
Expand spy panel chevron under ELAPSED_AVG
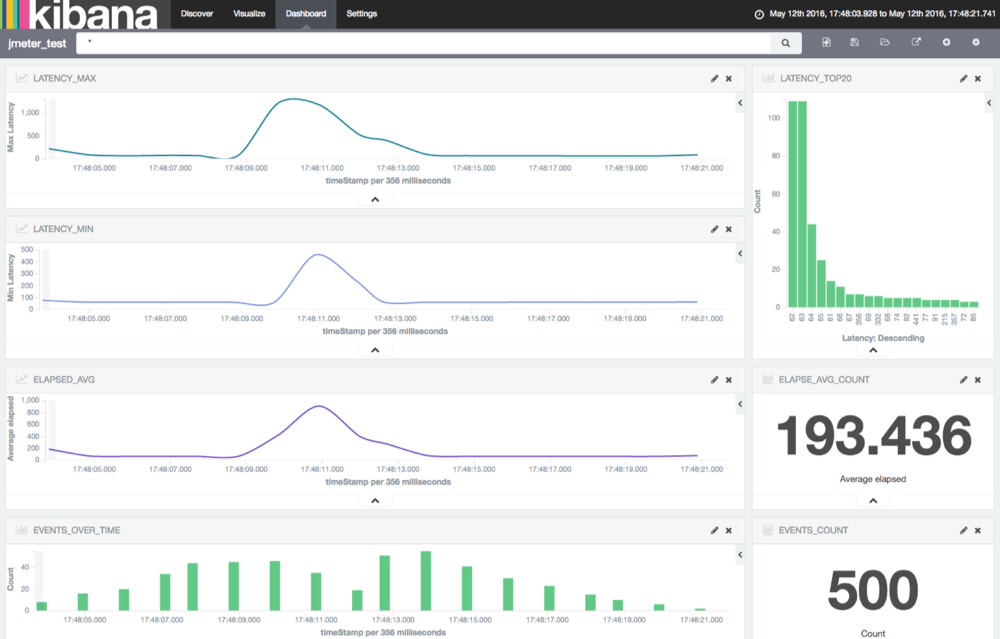375,501
